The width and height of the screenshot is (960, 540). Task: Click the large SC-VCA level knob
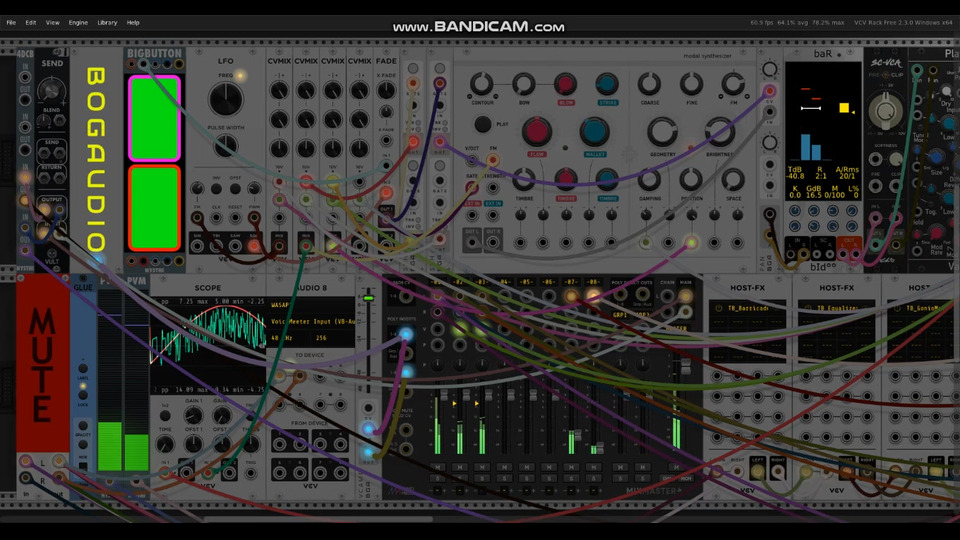click(885, 111)
